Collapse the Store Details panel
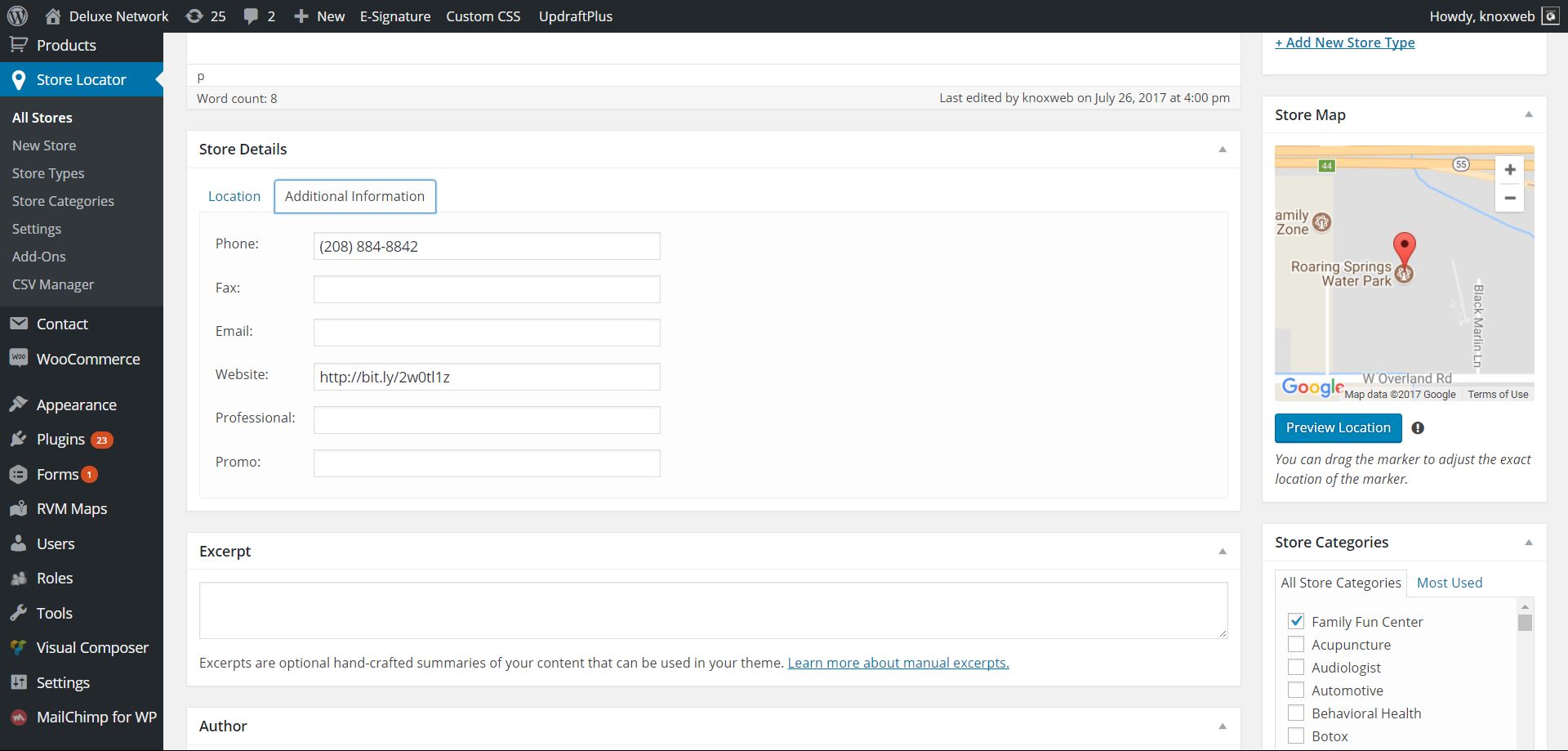This screenshot has height=751, width=1568. pos(1222,150)
